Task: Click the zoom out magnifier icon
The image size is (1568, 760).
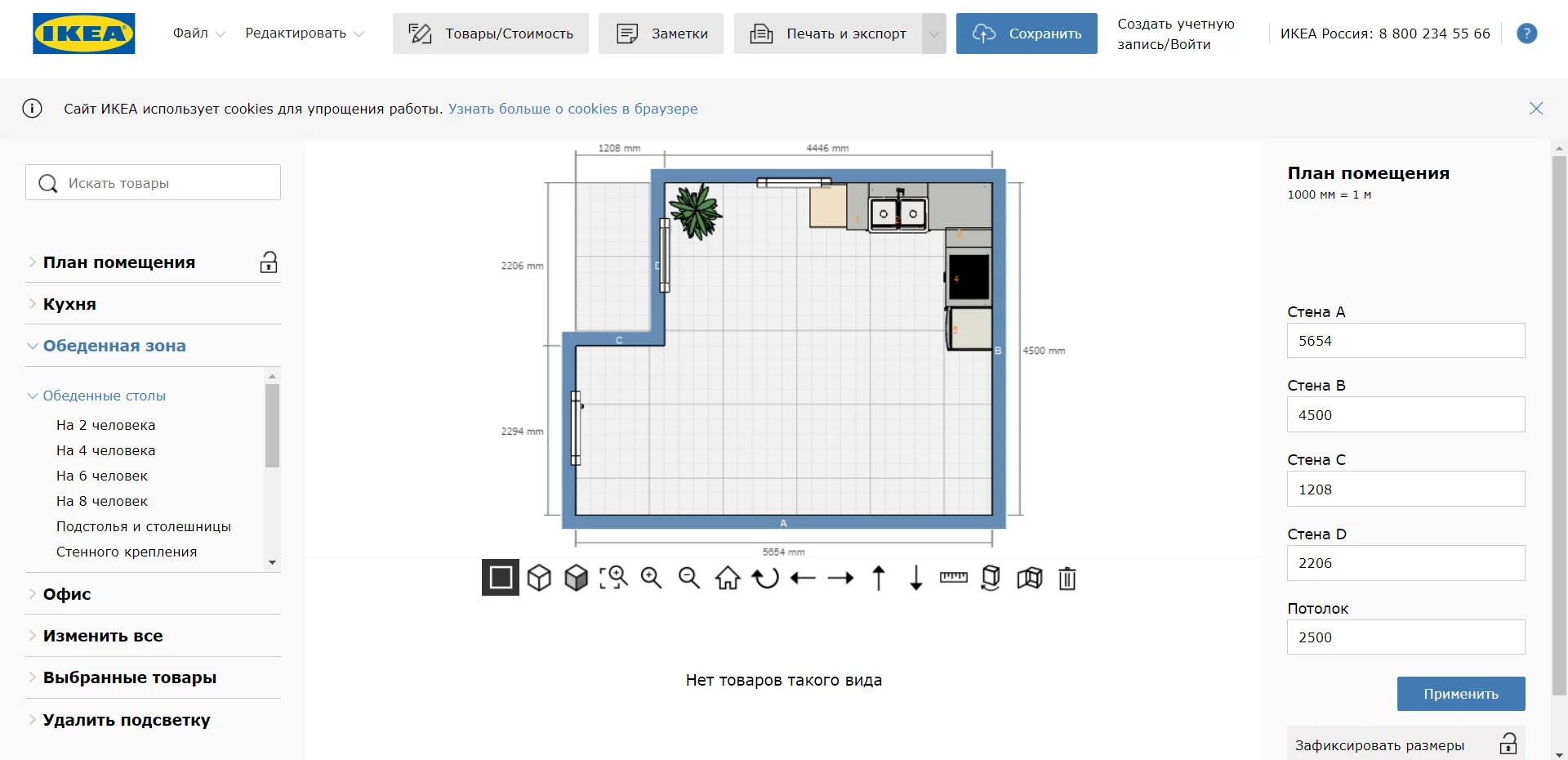Action: click(x=689, y=578)
